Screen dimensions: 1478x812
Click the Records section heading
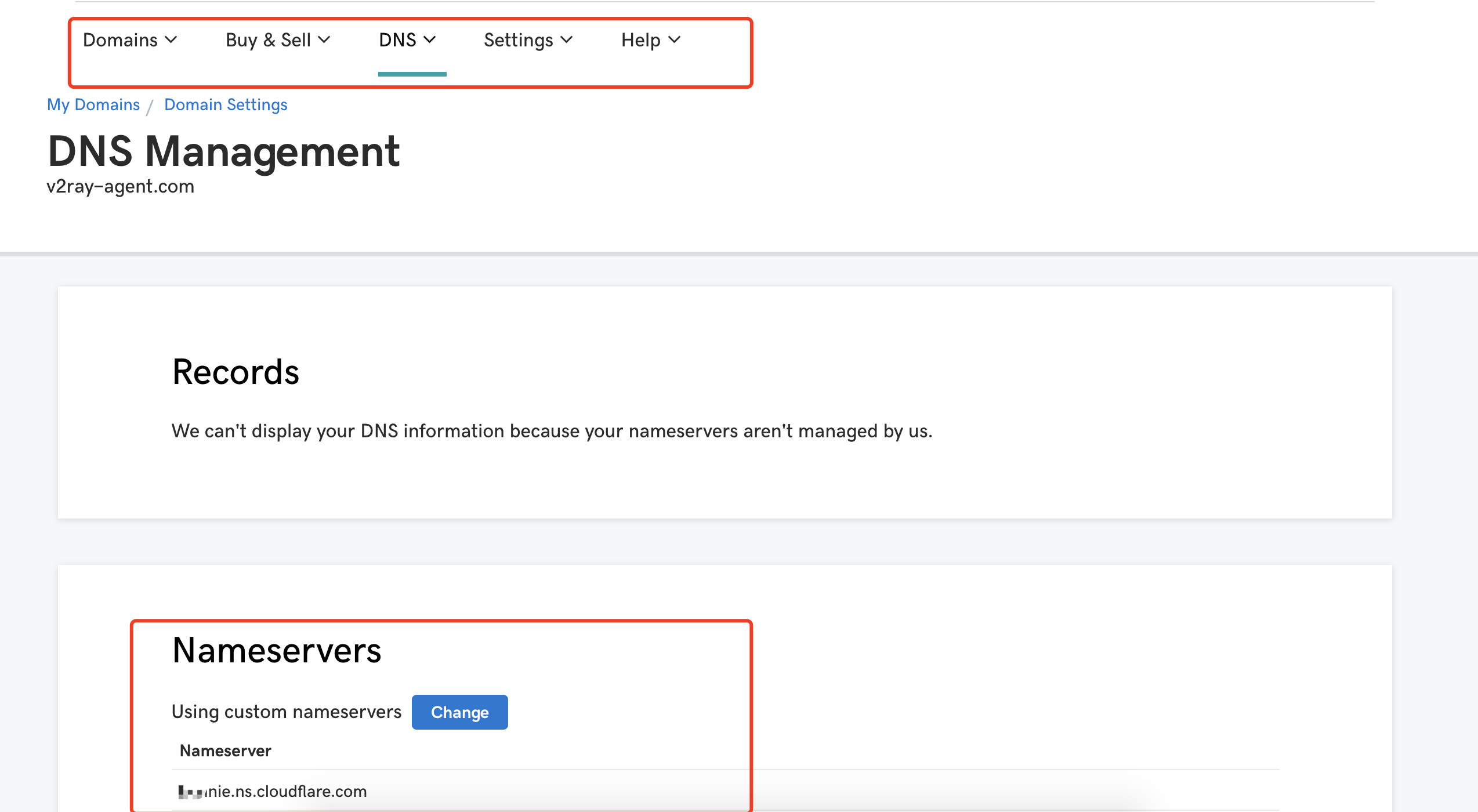236,372
